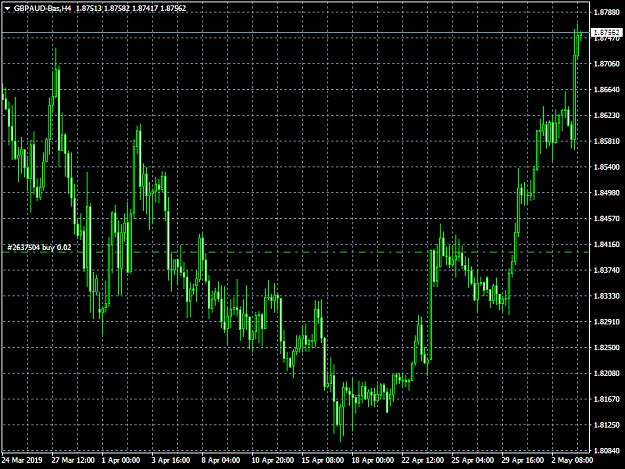
Task: Click the high price value 1.87582
Action: coord(117,8)
